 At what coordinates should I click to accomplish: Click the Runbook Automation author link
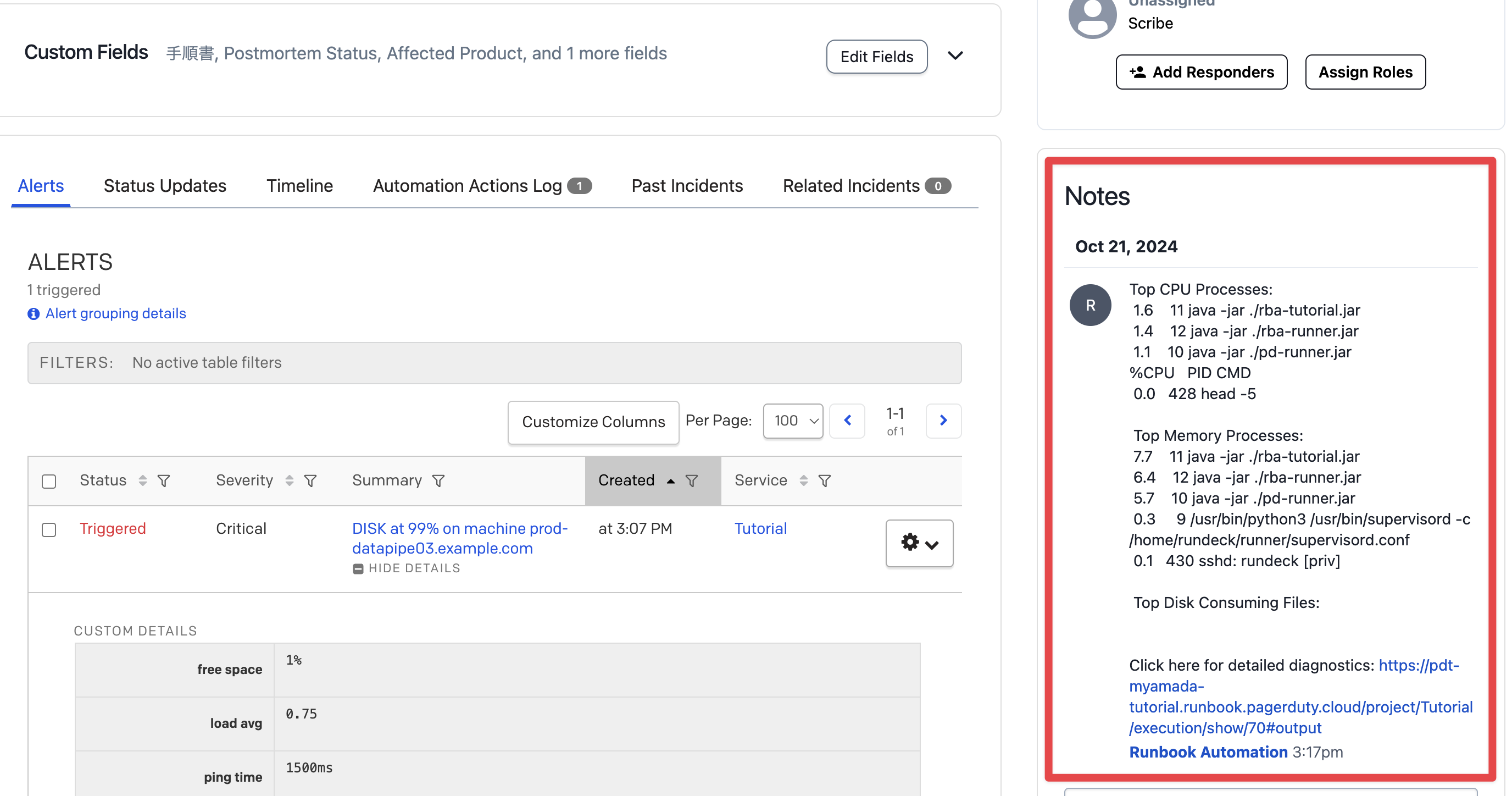click(1208, 752)
